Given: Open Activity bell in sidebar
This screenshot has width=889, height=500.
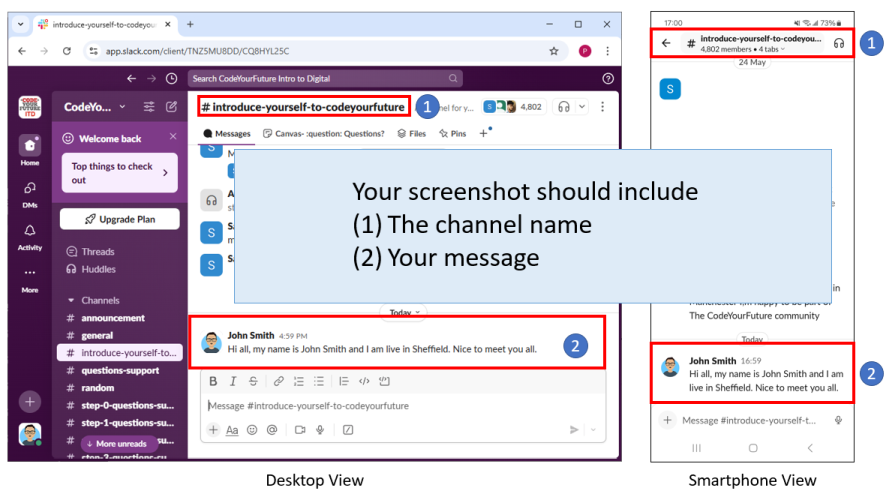Looking at the screenshot, I should pos(30,236).
